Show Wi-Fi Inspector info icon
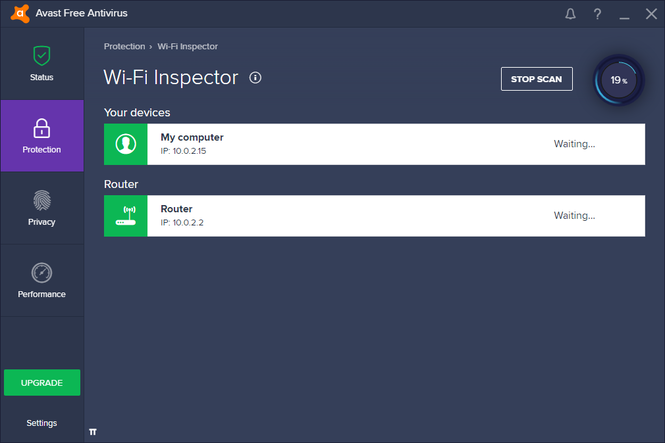 pos(255,78)
